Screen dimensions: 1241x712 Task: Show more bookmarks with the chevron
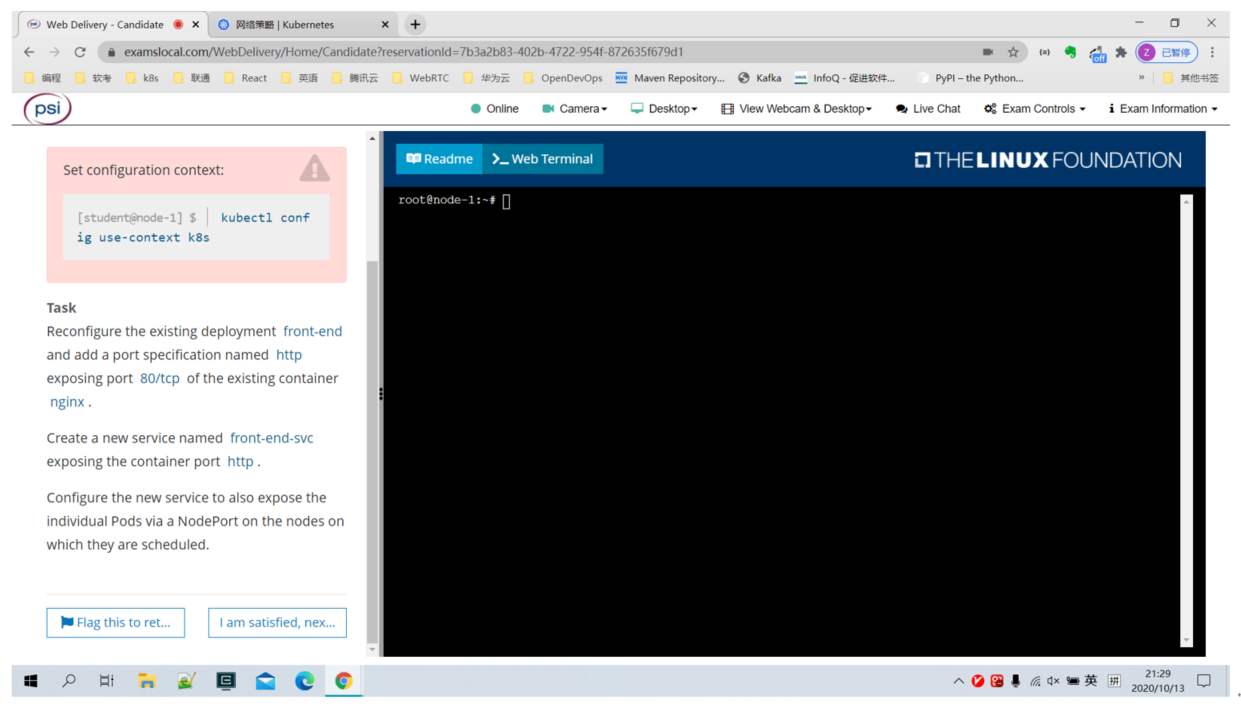pyautogui.click(x=1141, y=78)
